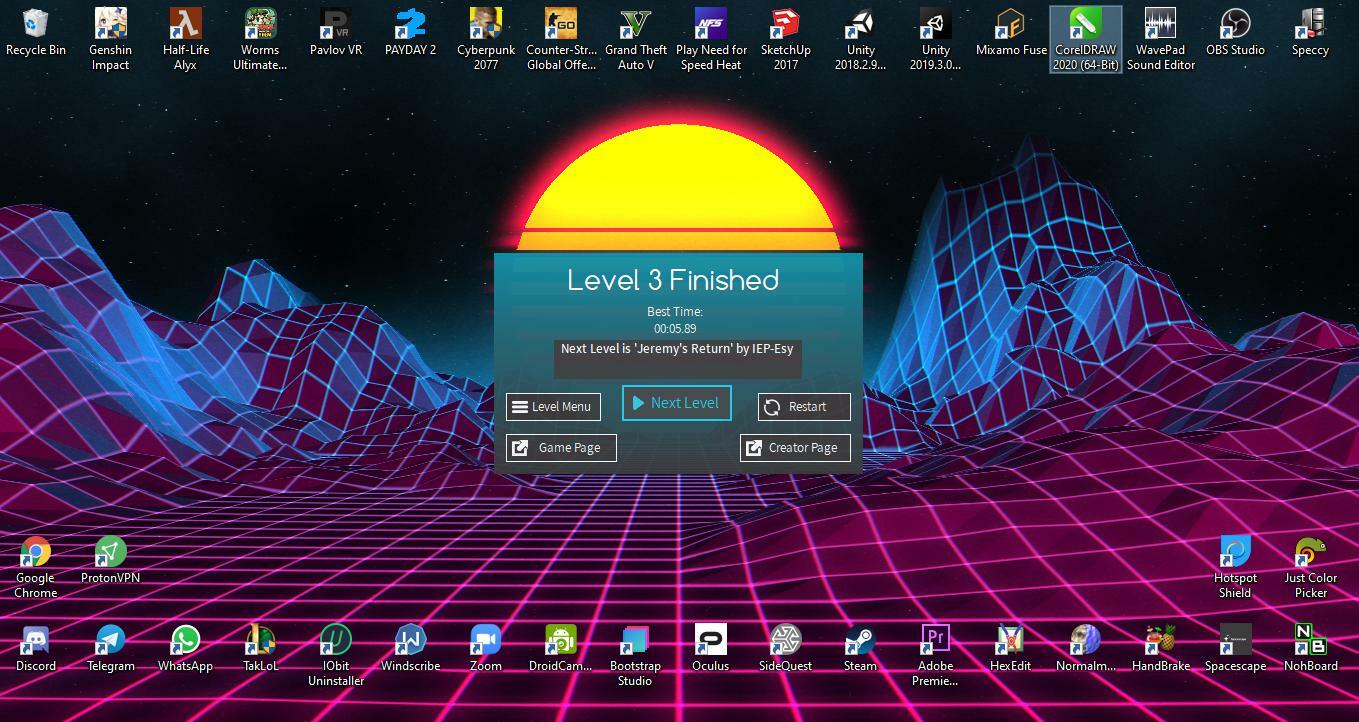The image size is (1359, 722).
Task: Click the ProtonVPN desktop icon
Action: [110, 553]
